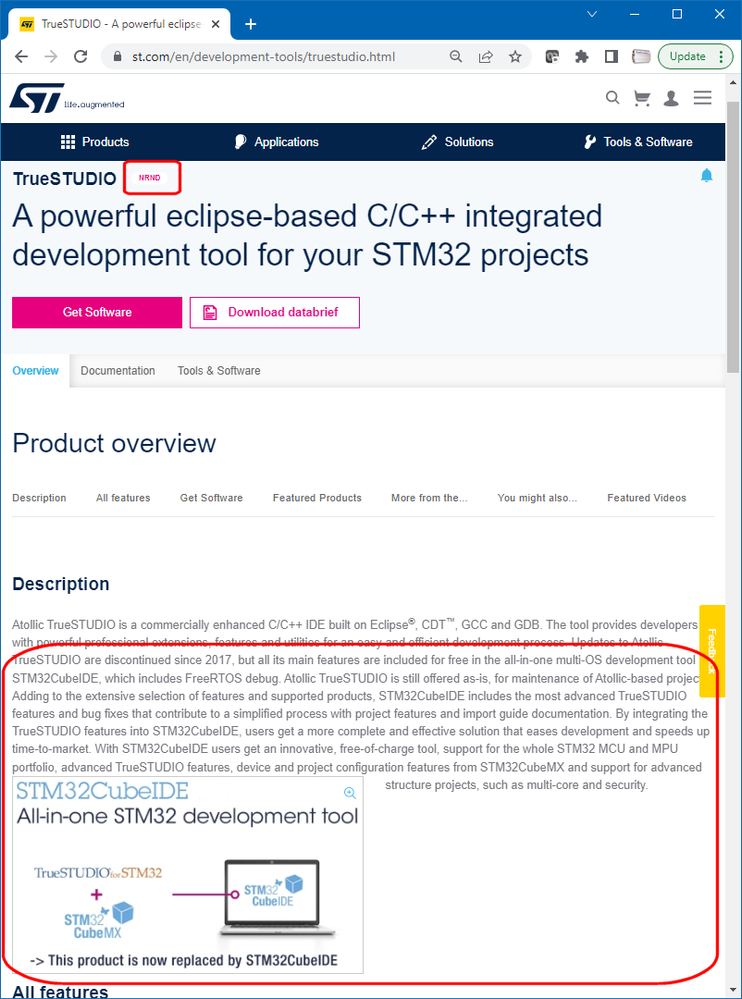Click the address bar URL

[x=263, y=57]
